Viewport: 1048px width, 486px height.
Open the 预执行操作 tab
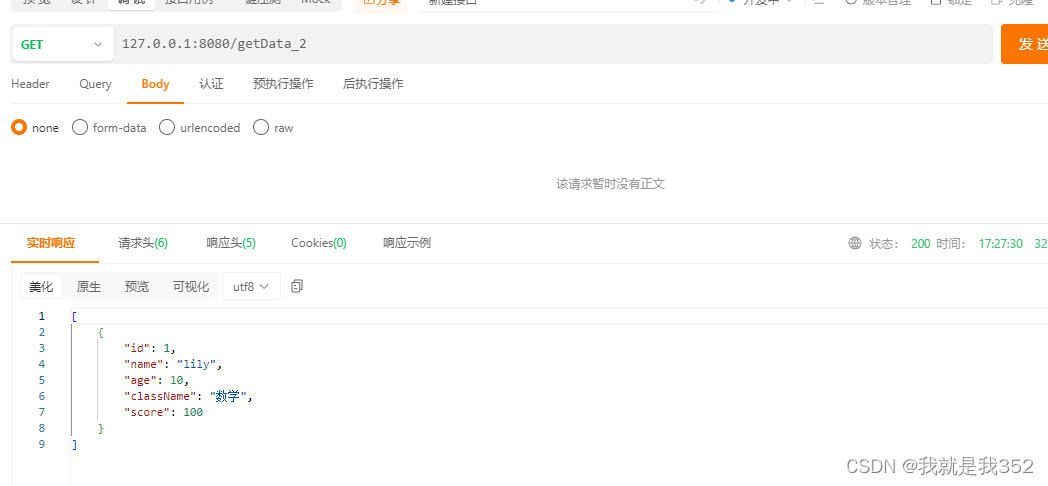pos(283,84)
